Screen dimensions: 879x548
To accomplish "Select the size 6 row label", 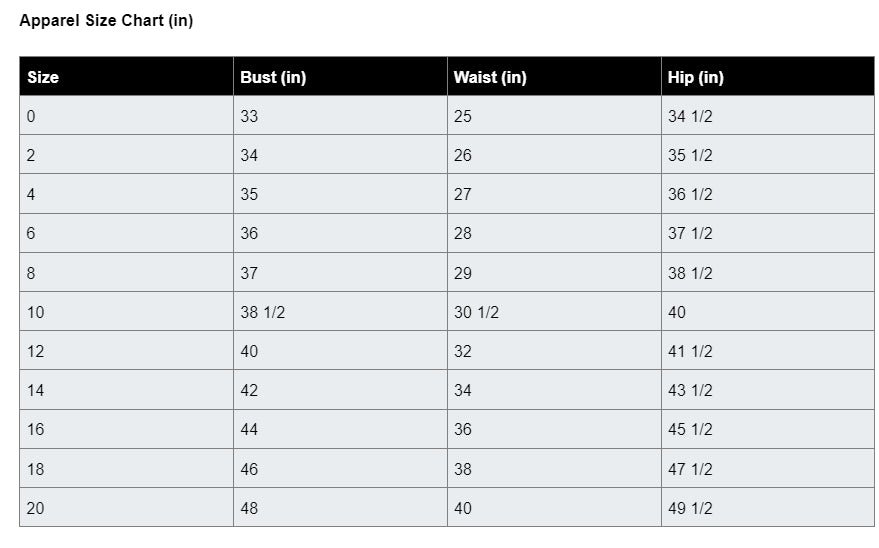I will [31, 233].
